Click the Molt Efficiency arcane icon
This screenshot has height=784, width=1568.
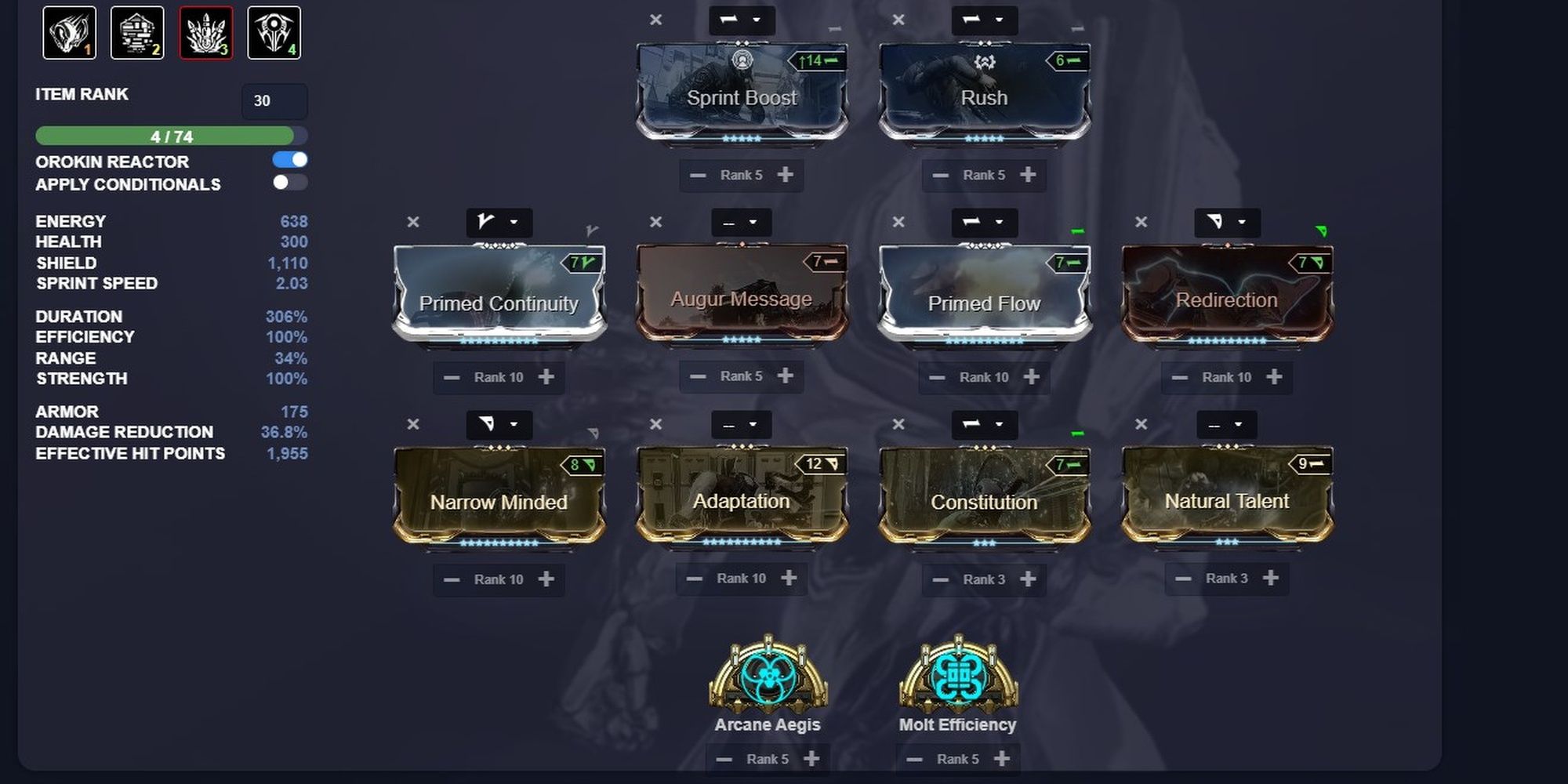[x=958, y=673]
